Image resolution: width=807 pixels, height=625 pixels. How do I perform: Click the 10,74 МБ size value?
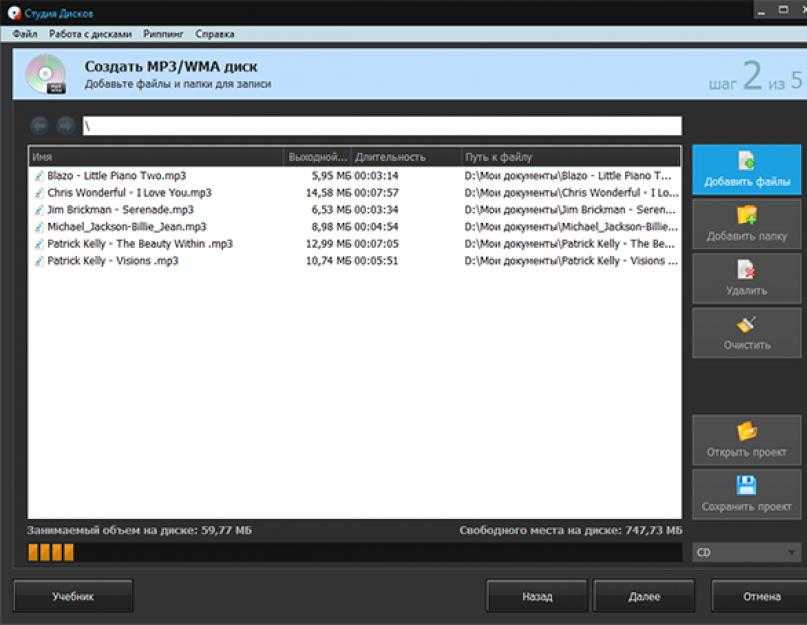328,261
